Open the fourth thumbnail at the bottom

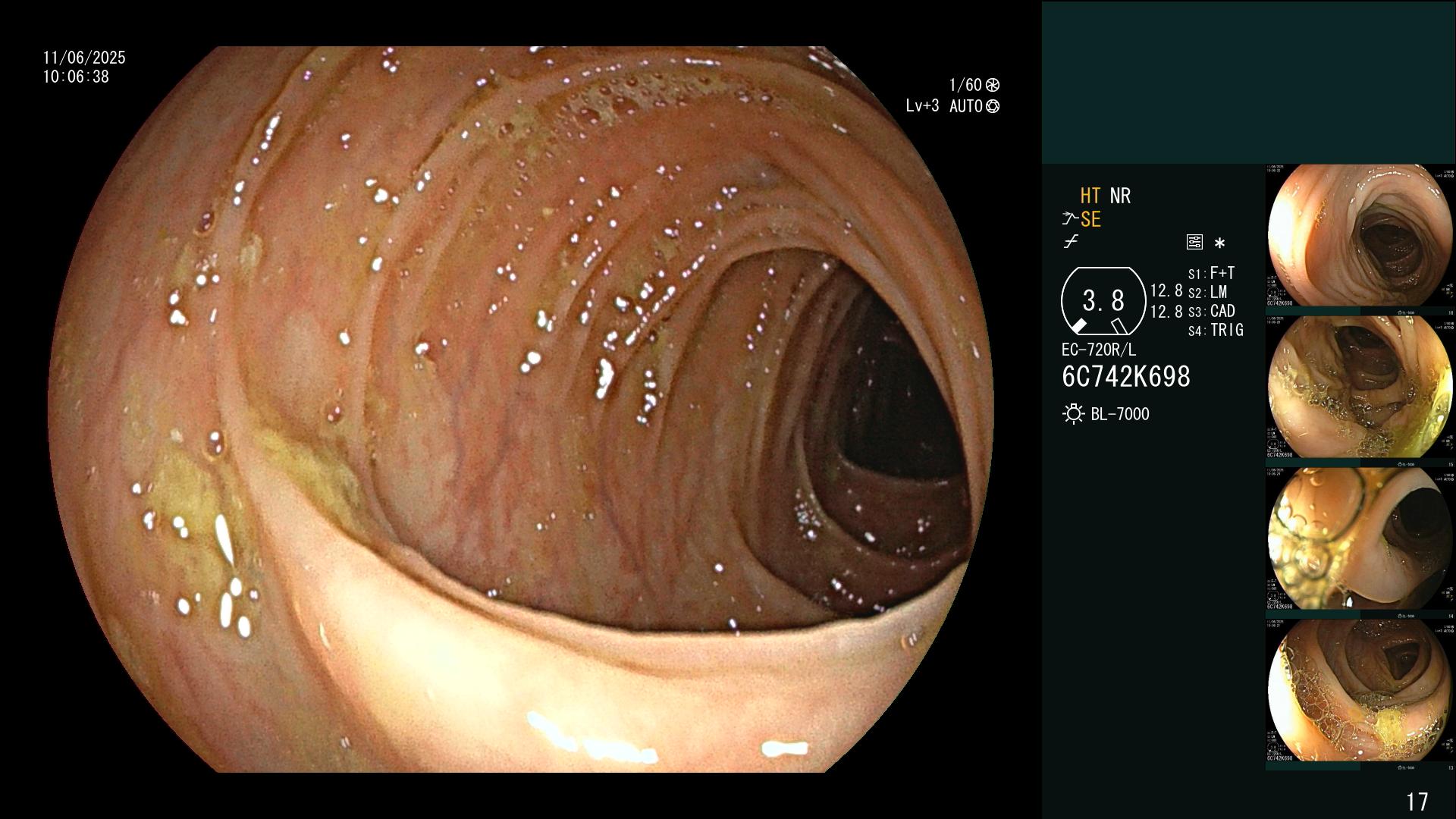[1360, 691]
